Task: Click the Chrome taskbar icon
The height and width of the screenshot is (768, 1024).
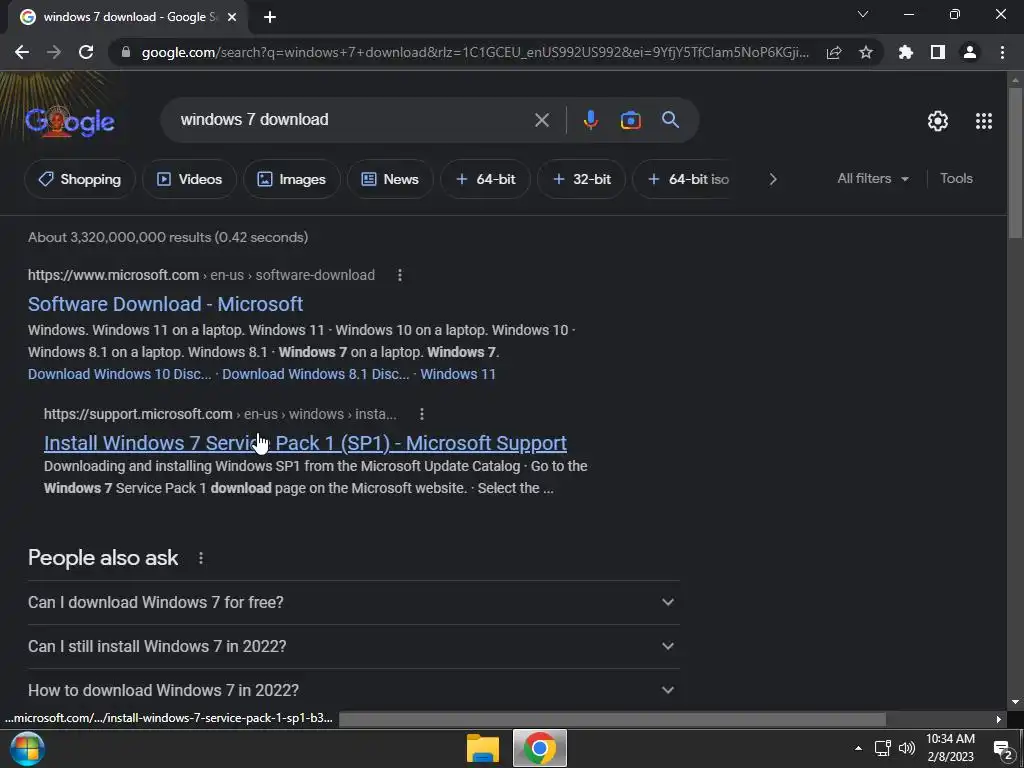Action: point(539,748)
